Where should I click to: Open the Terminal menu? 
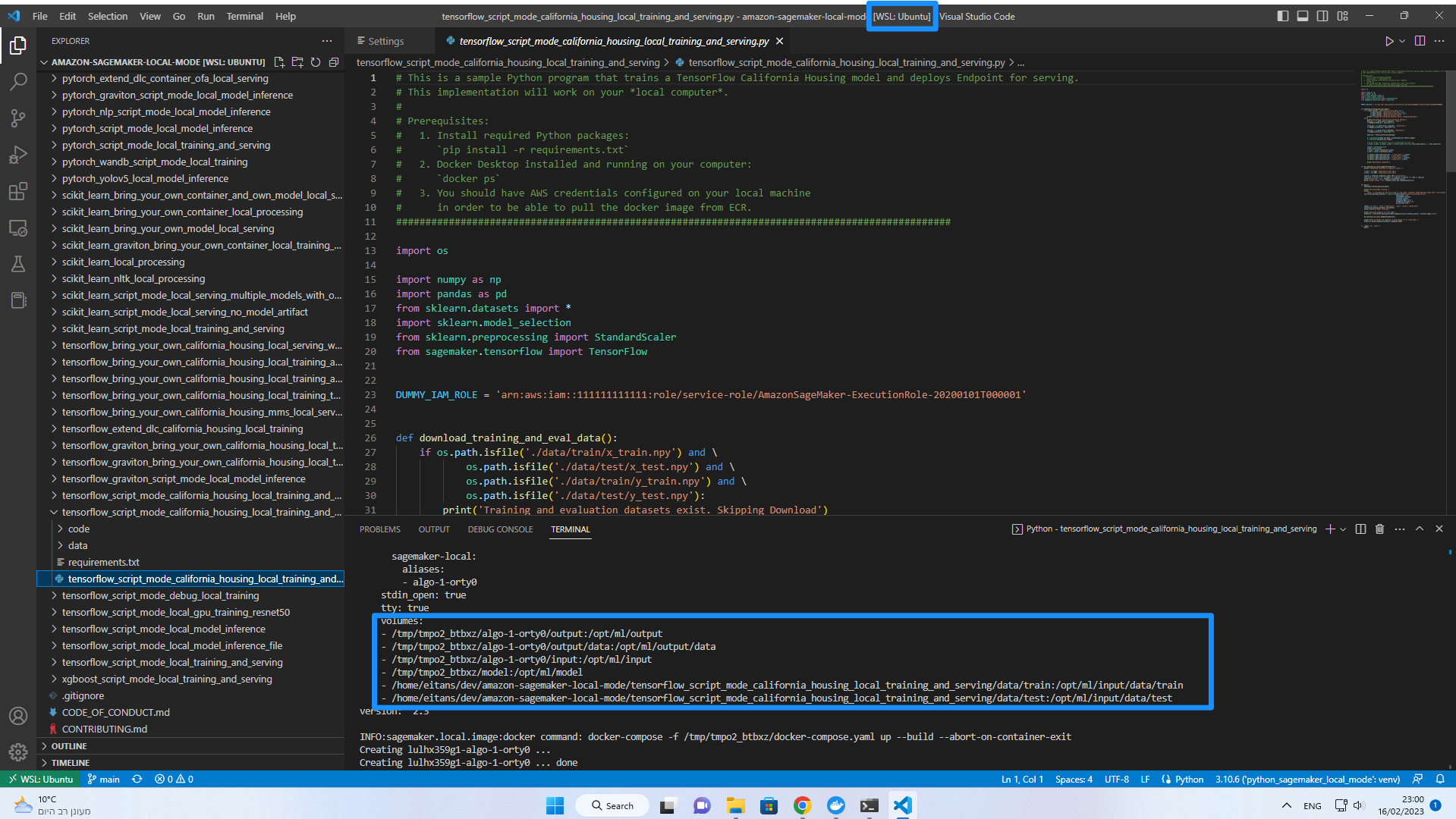(x=244, y=16)
